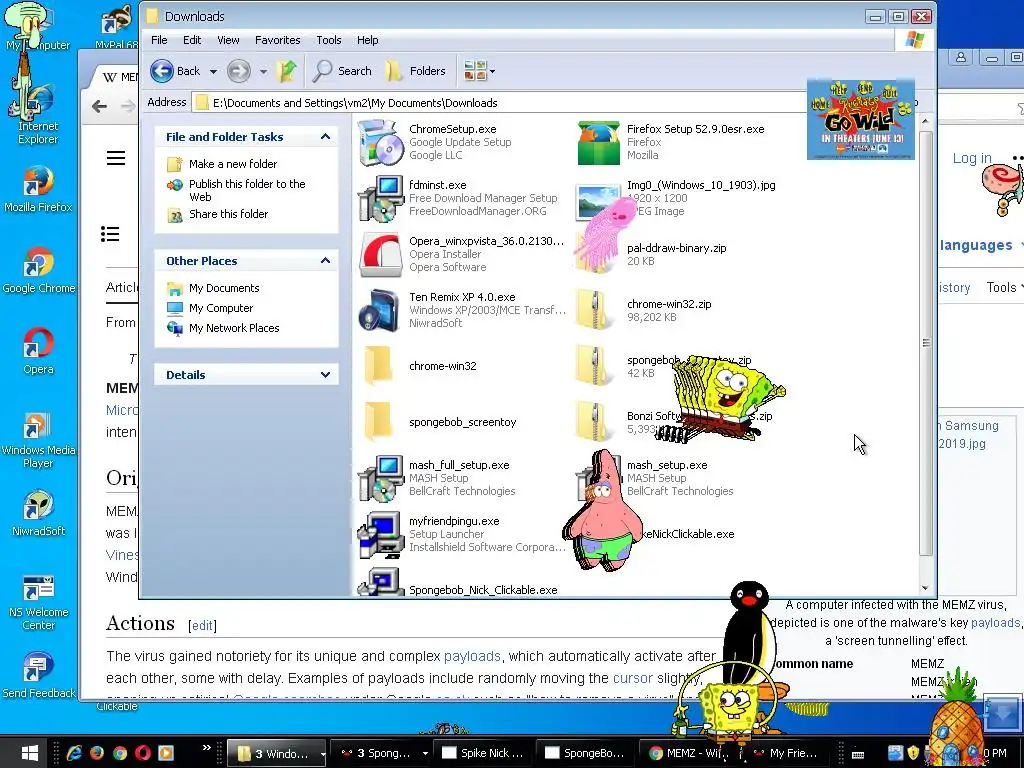Viewport: 1024px width, 768px height.
Task: Open the Edit menu
Action: point(192,40)
